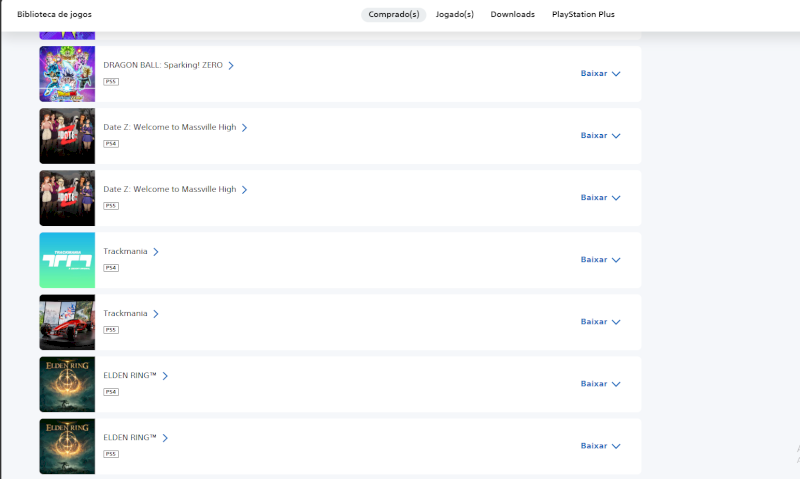Click the PS5 badge under Trackmania

[111, 330]
